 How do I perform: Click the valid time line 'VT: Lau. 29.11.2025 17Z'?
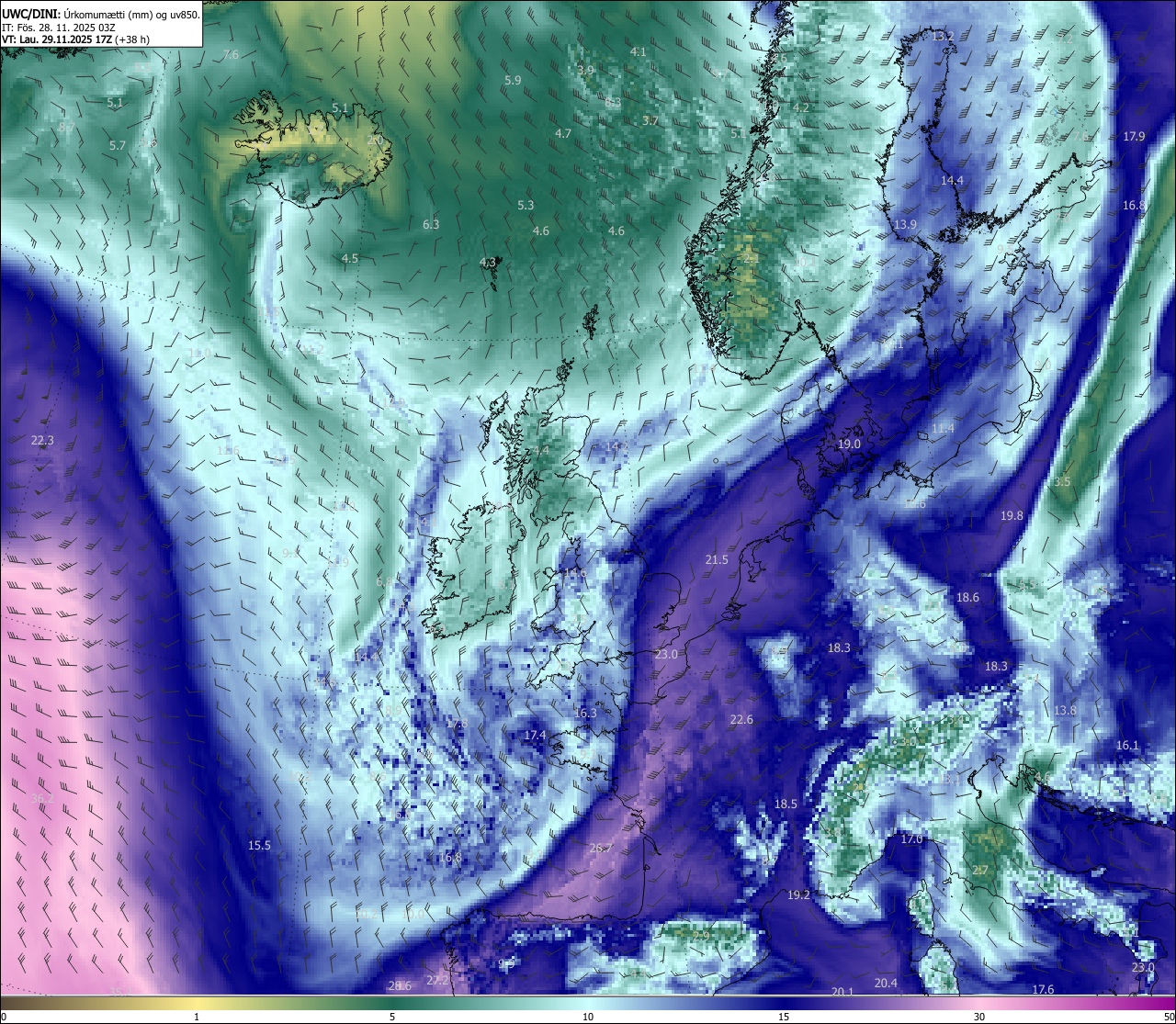click(57, 39)
